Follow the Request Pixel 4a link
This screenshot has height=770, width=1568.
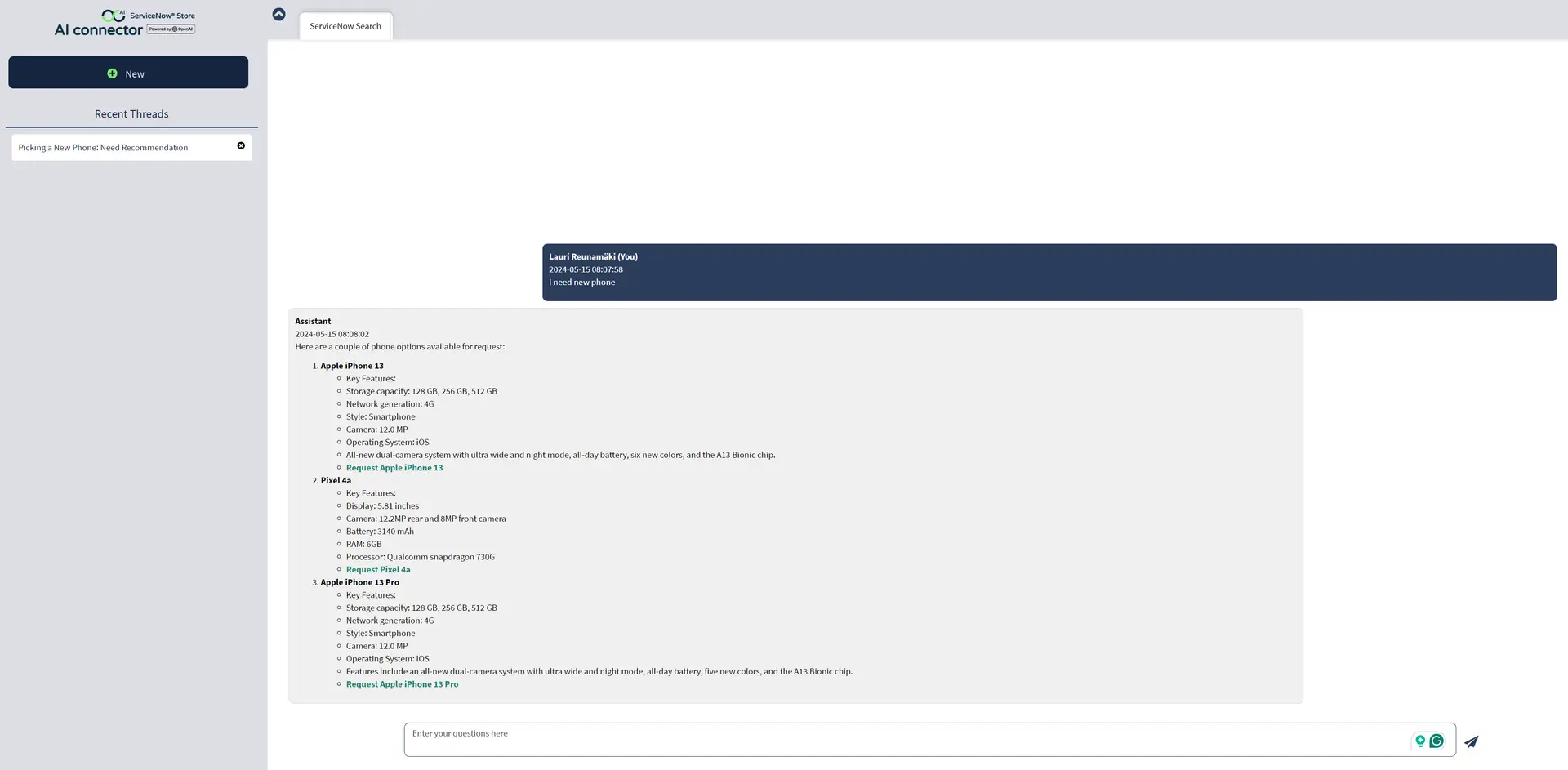click(x=378, y=570)
